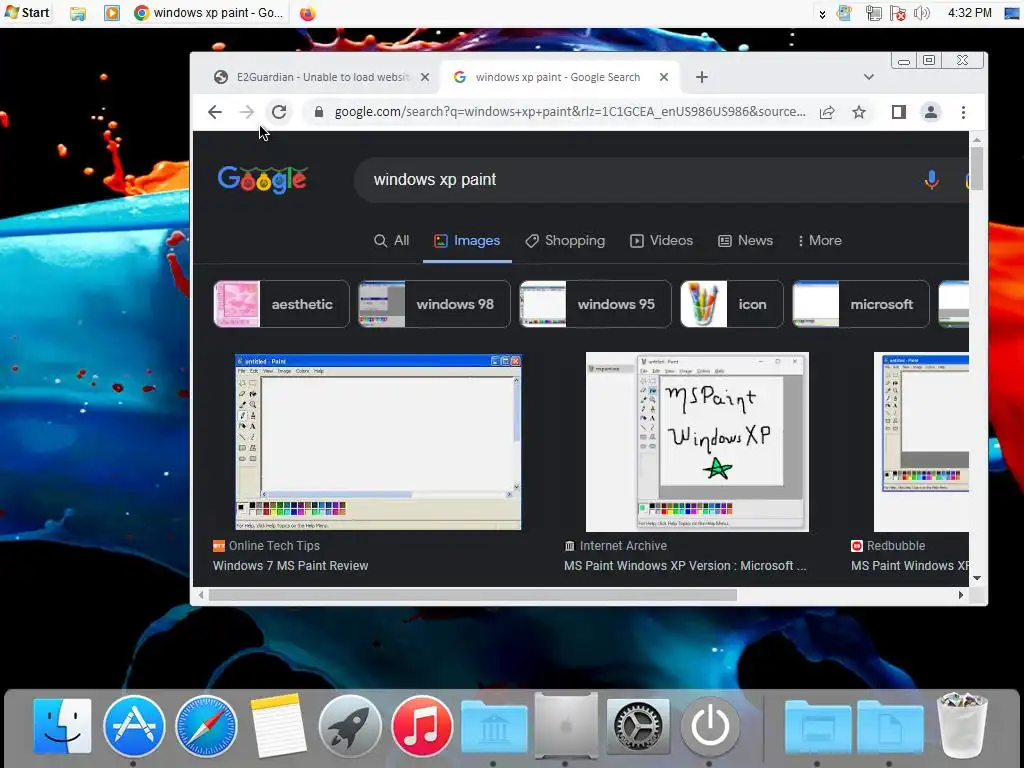Screen dimensions: 1024x768
Task: Click the Google holiday logo
Action: point(262,179)
